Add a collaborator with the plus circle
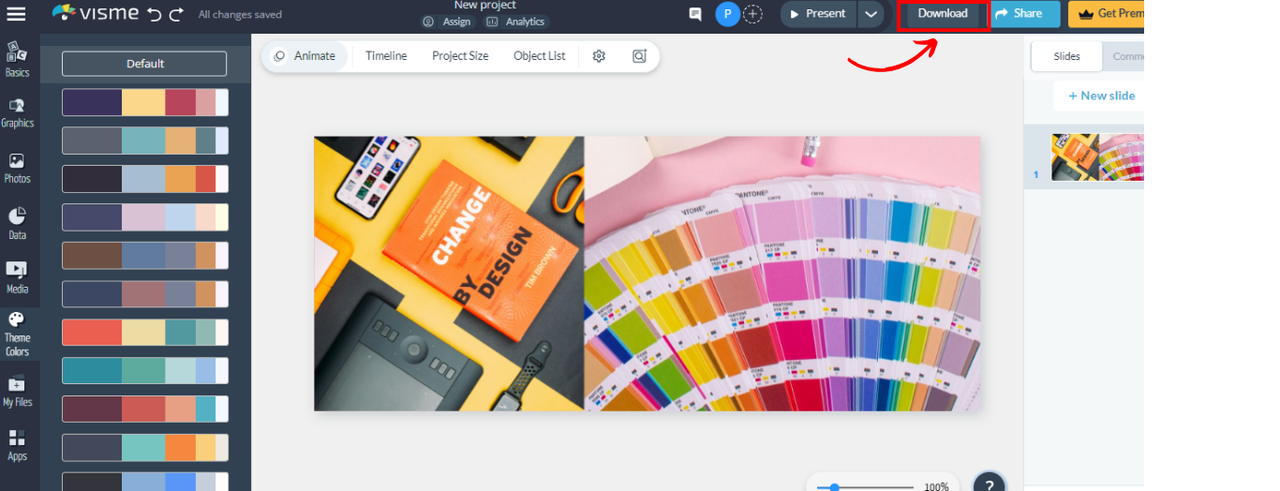This screenshot has height=491, width=1280. (753, 14)
